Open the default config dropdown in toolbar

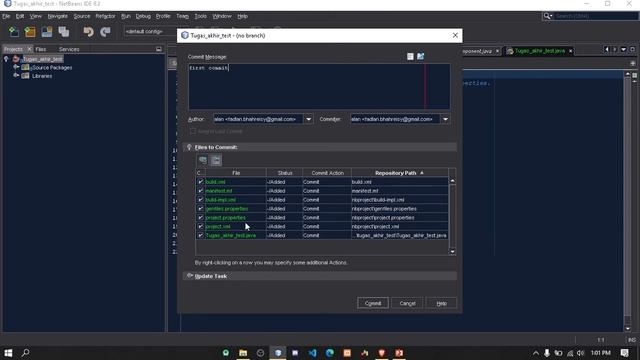pos(150,31)
